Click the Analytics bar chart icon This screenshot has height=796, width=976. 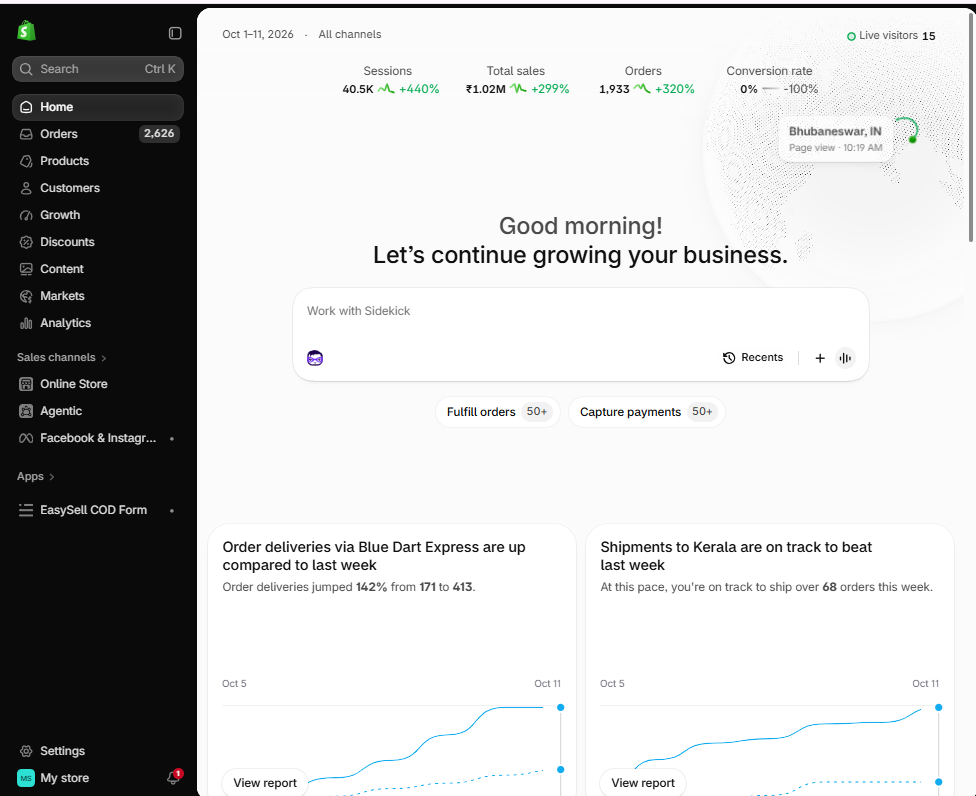point(26,323)
